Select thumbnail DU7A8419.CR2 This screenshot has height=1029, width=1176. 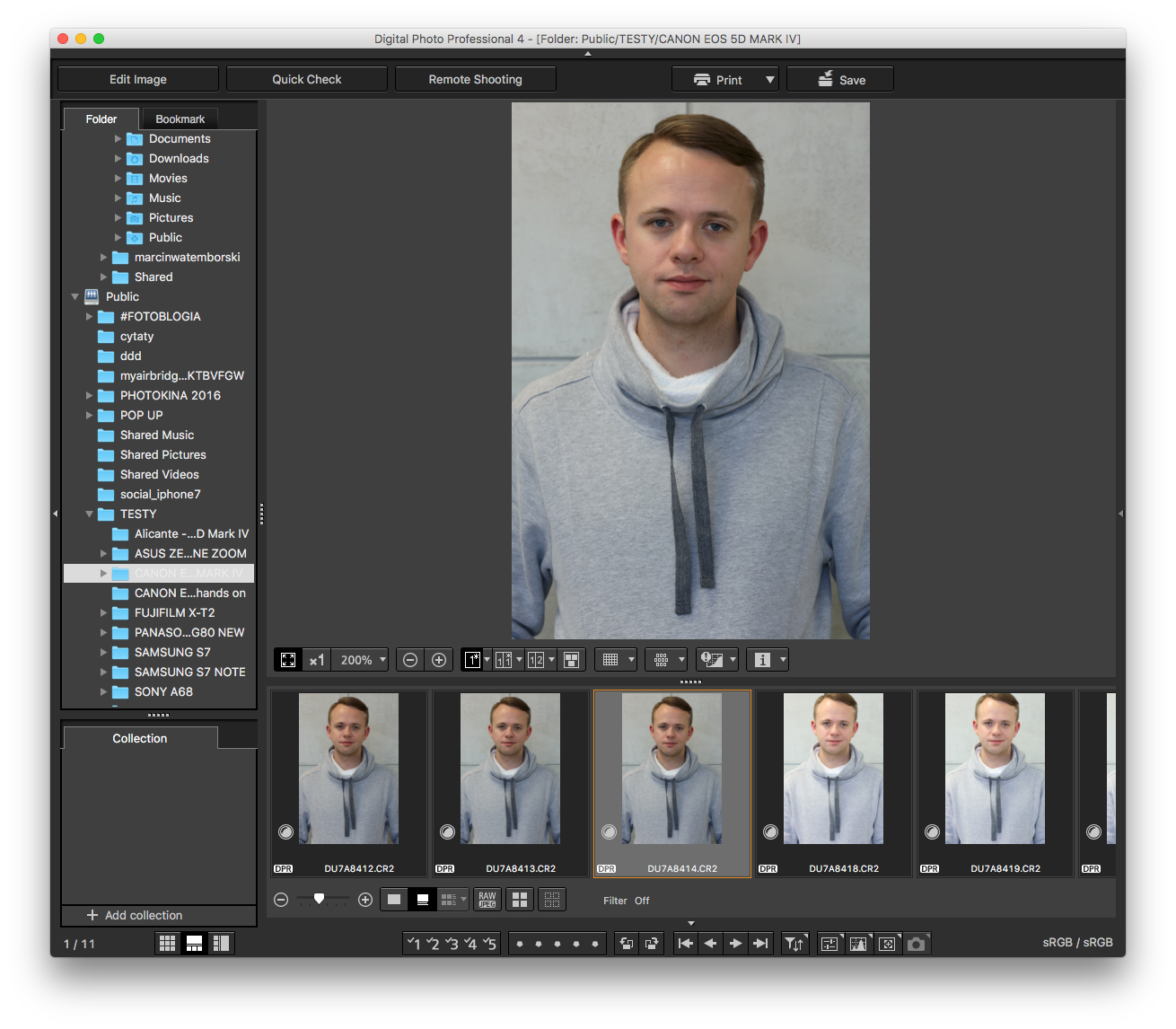[x=995, y=783]
